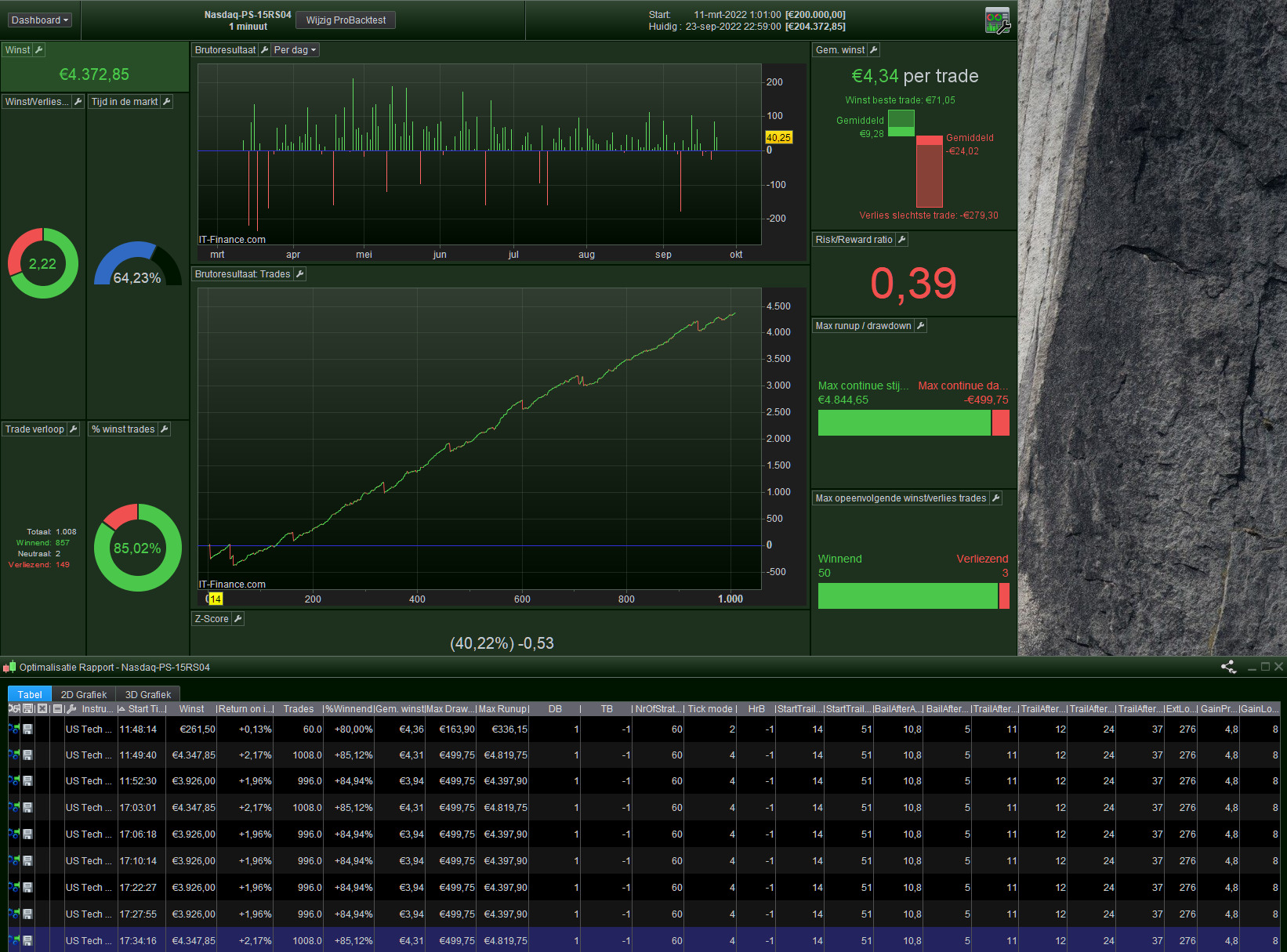This screenshot has height=952, width=1287.
Task: Switch to the Tabel tab
Action: coord(30,695)
